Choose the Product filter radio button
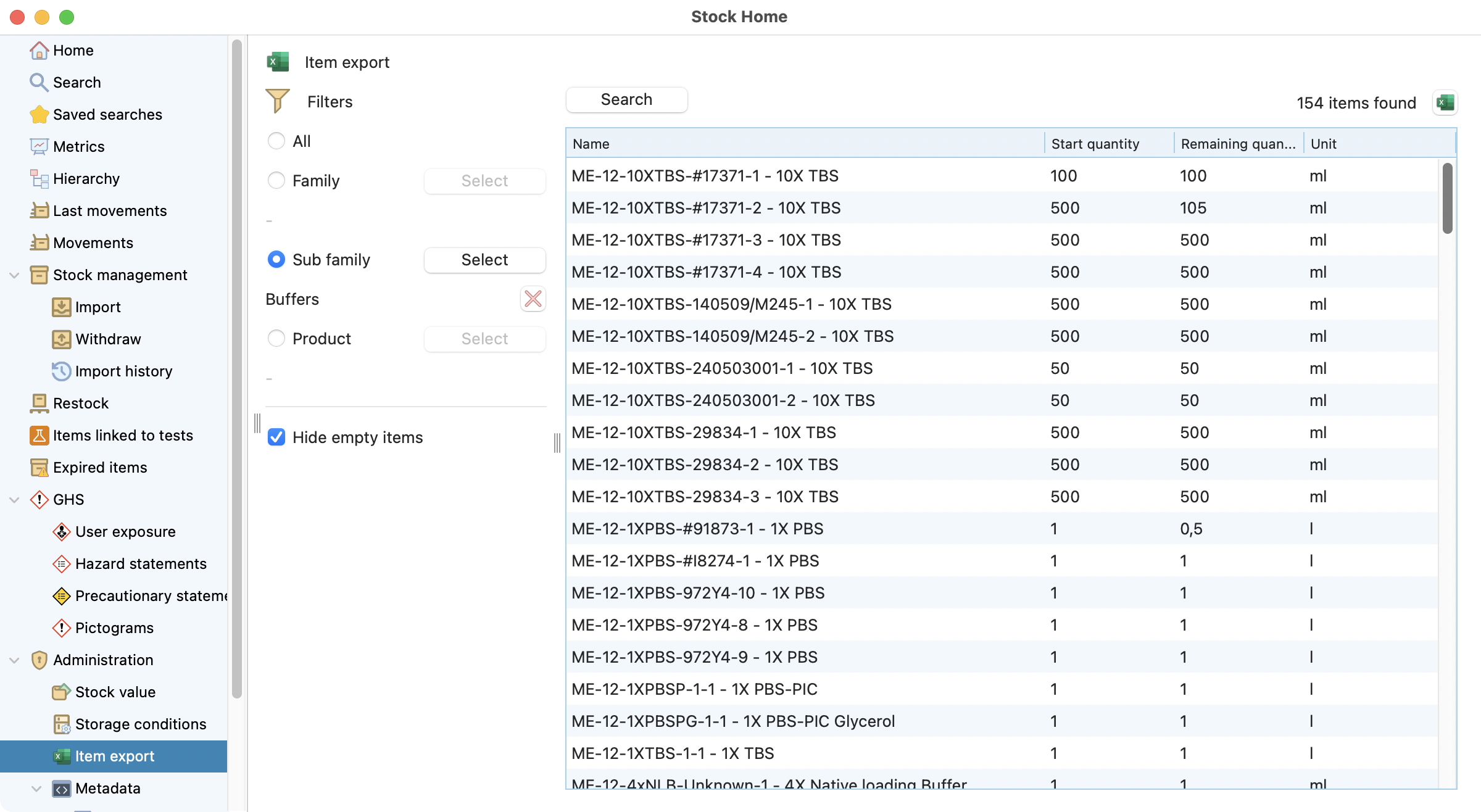1481x812 pixels. pos(276,339)
